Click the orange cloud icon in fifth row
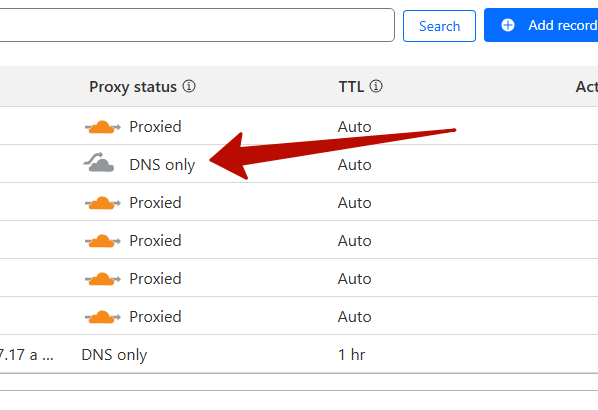This screenshot has height=410, width=598. click(x=102, y=279)
